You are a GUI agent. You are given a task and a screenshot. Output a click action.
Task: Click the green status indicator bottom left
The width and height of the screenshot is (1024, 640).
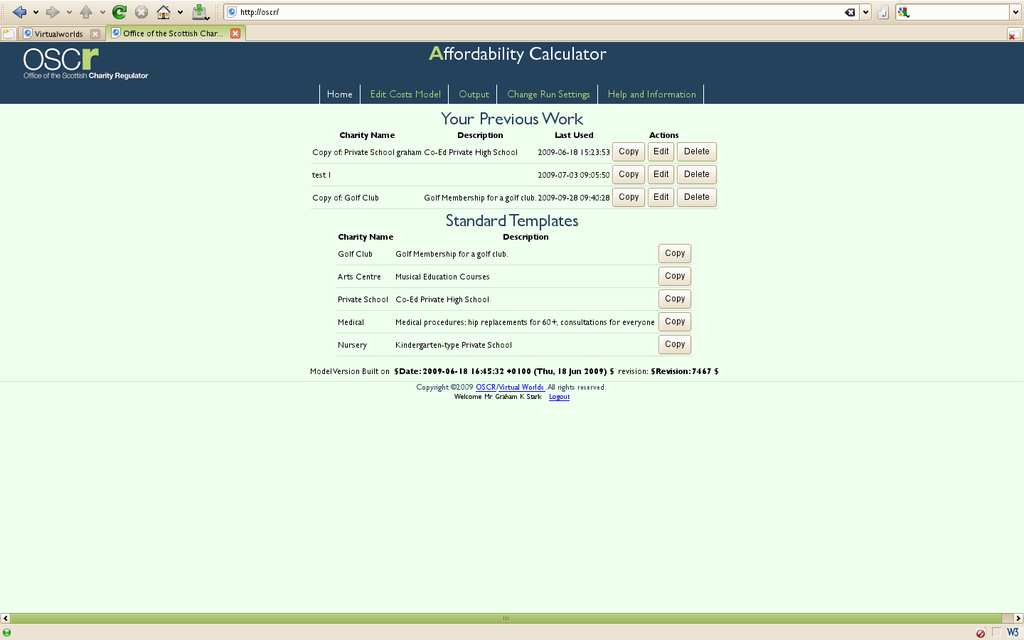tap(8, 632)
